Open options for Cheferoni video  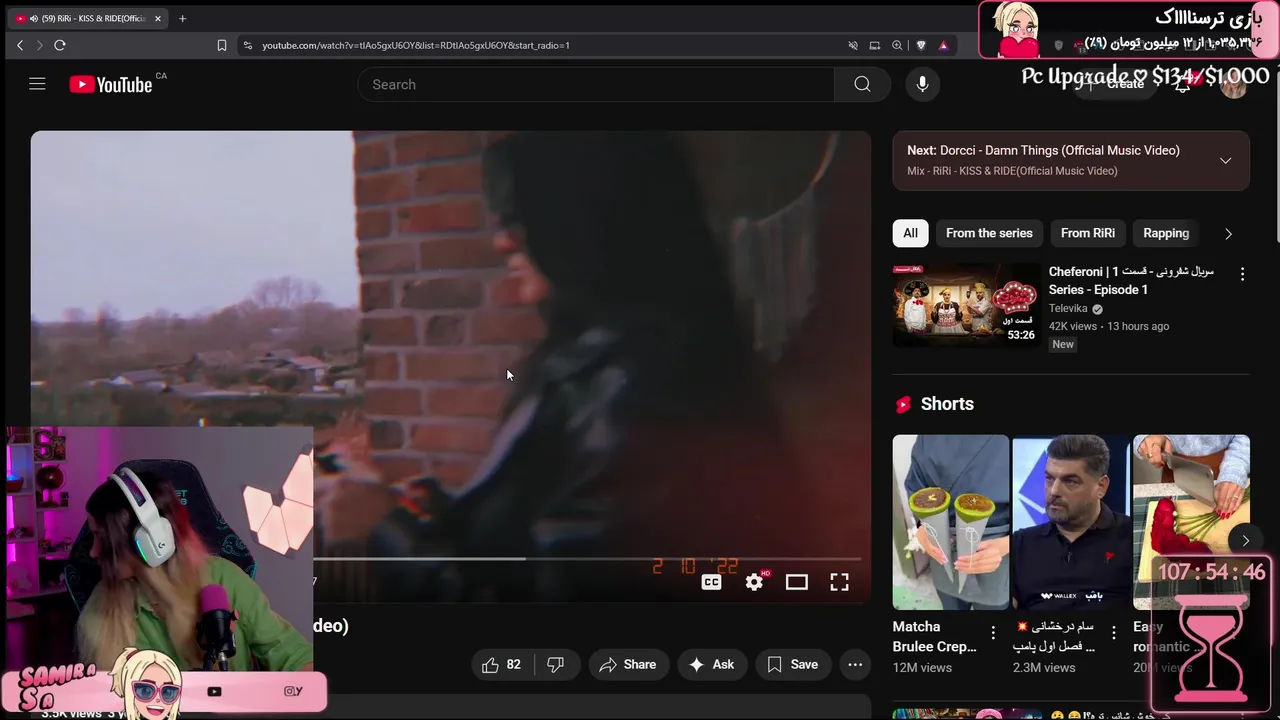(x=1242, y=274)
